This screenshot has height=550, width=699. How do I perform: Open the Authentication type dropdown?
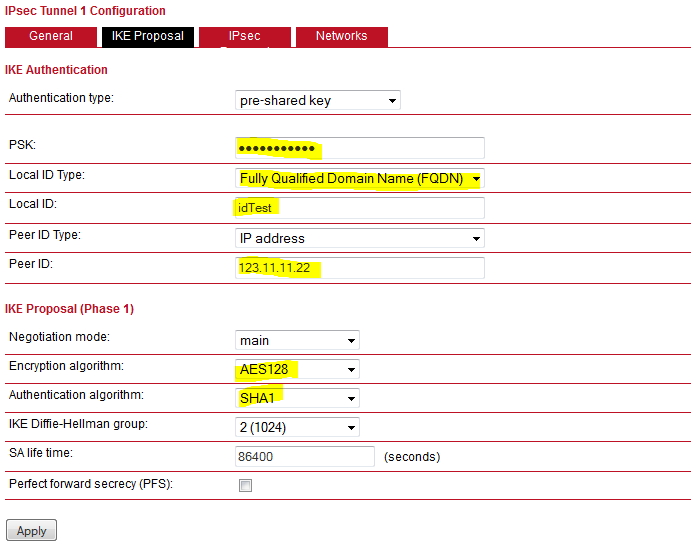(317, 100)
